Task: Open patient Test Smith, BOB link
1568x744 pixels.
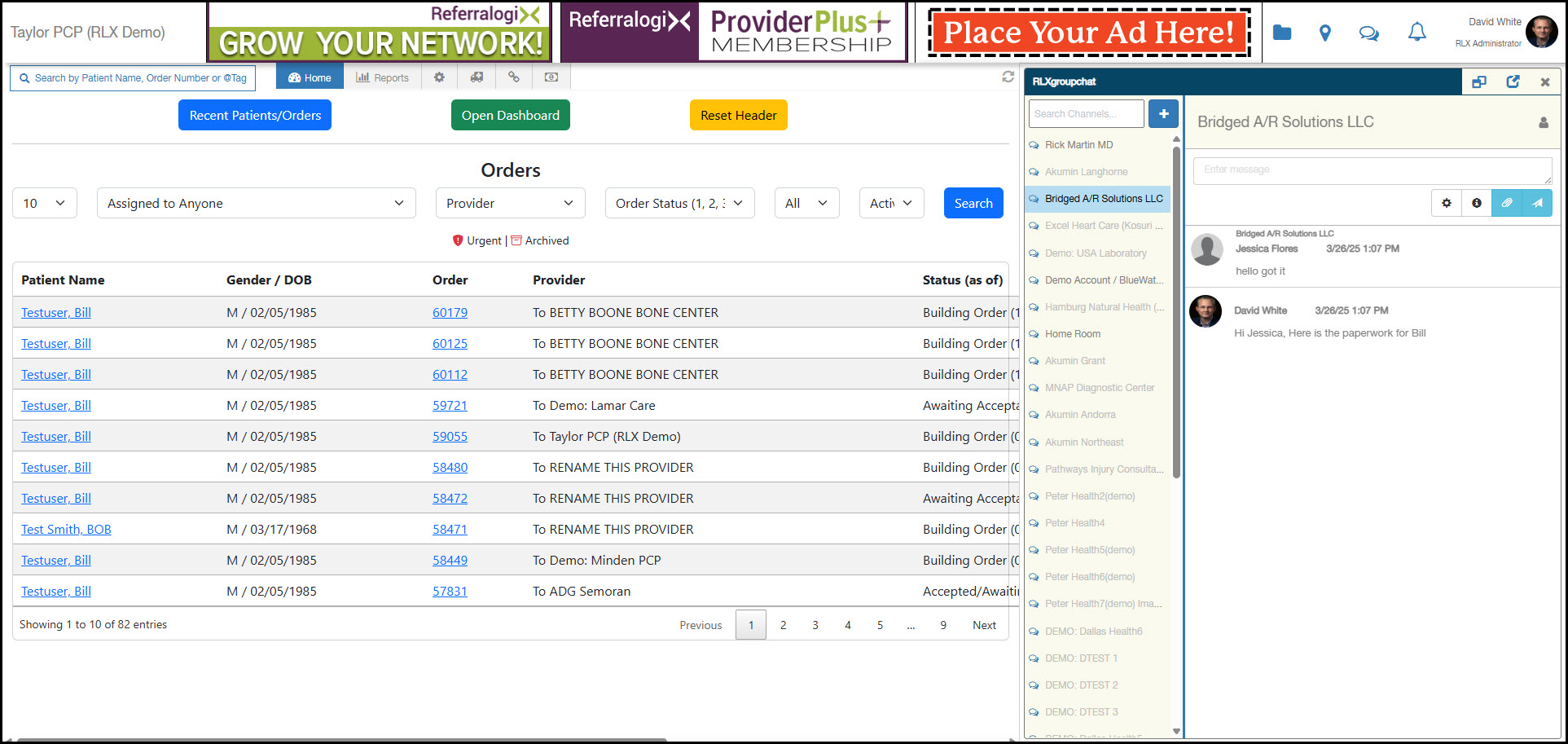Action: point(66,529)
